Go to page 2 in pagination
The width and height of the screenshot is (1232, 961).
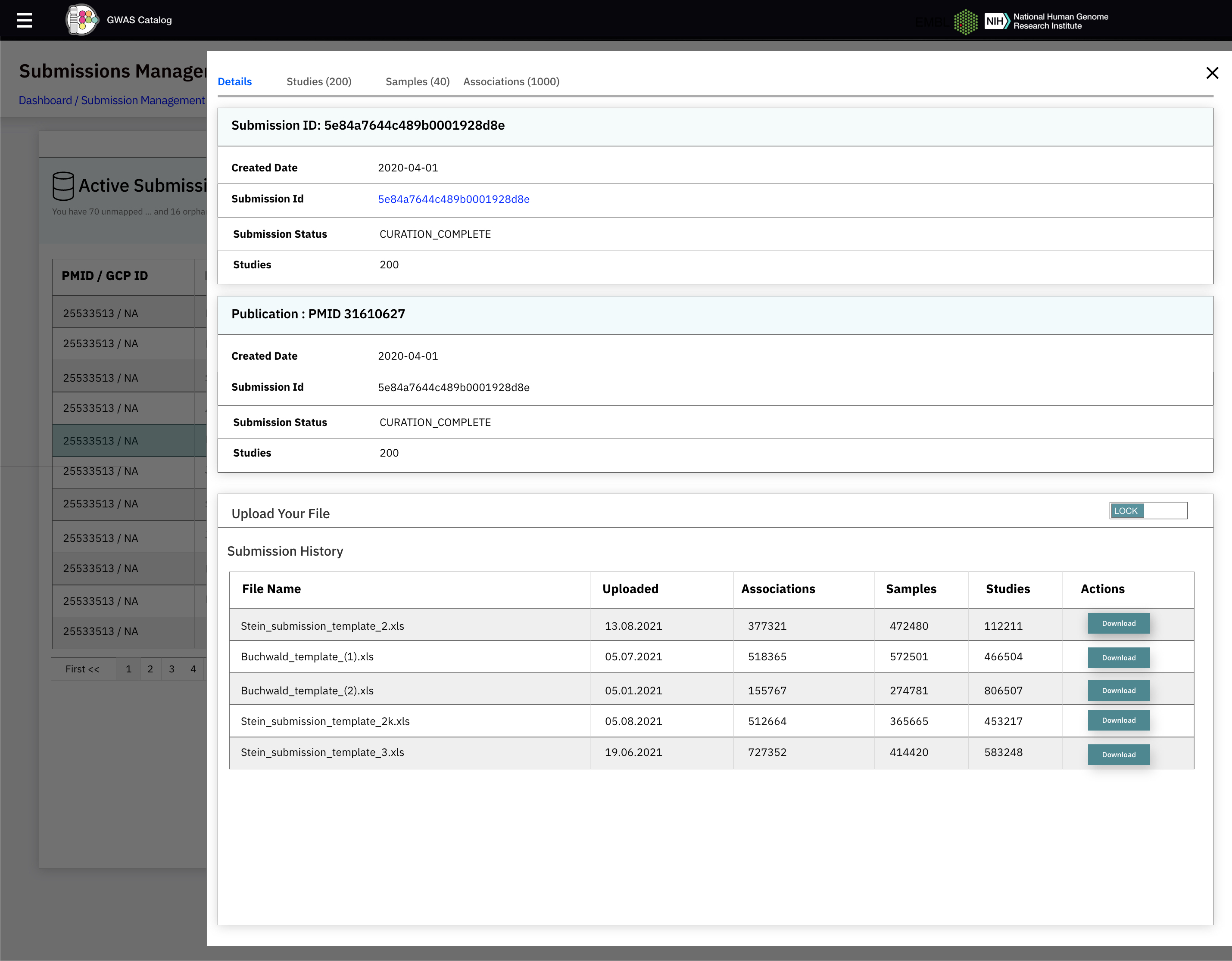pos(150,669)
